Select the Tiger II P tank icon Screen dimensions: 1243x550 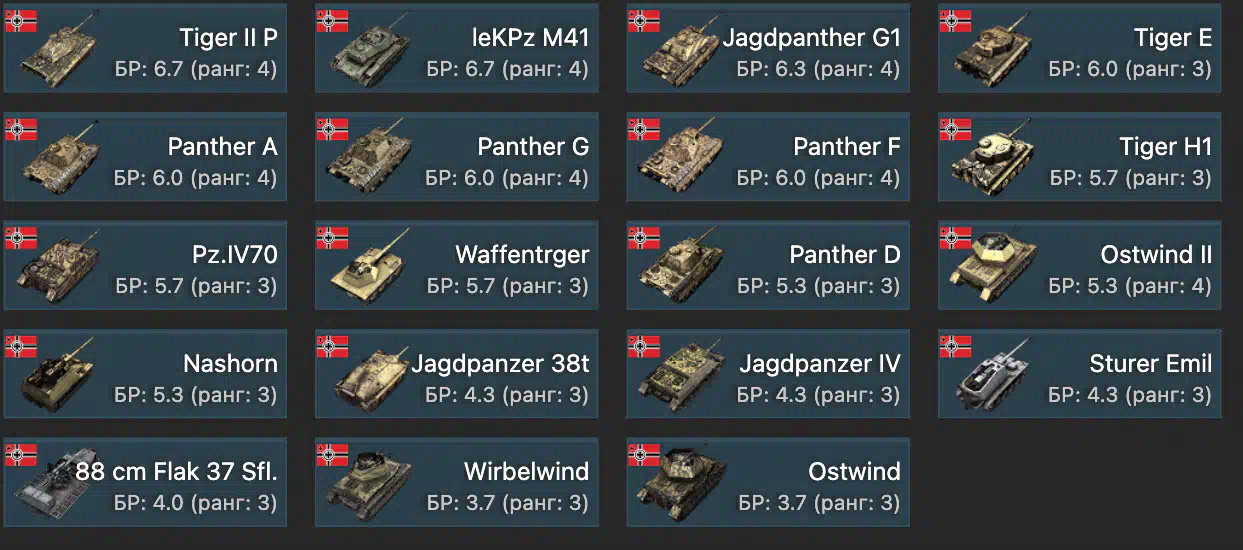tap(60, 52)
